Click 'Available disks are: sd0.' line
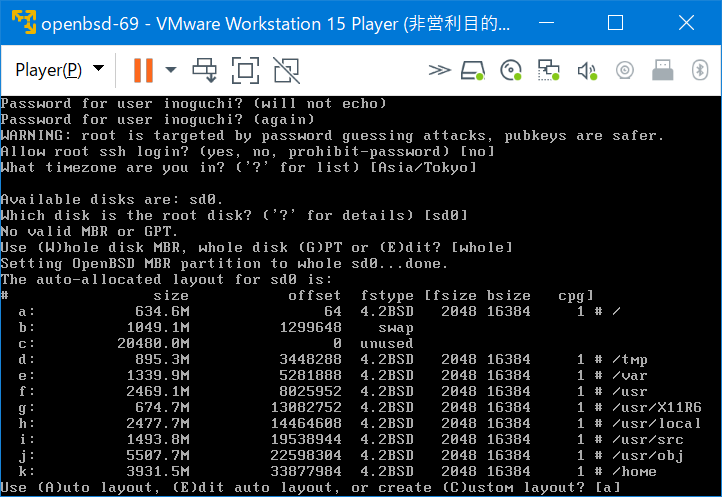 [x=112, y=199]
